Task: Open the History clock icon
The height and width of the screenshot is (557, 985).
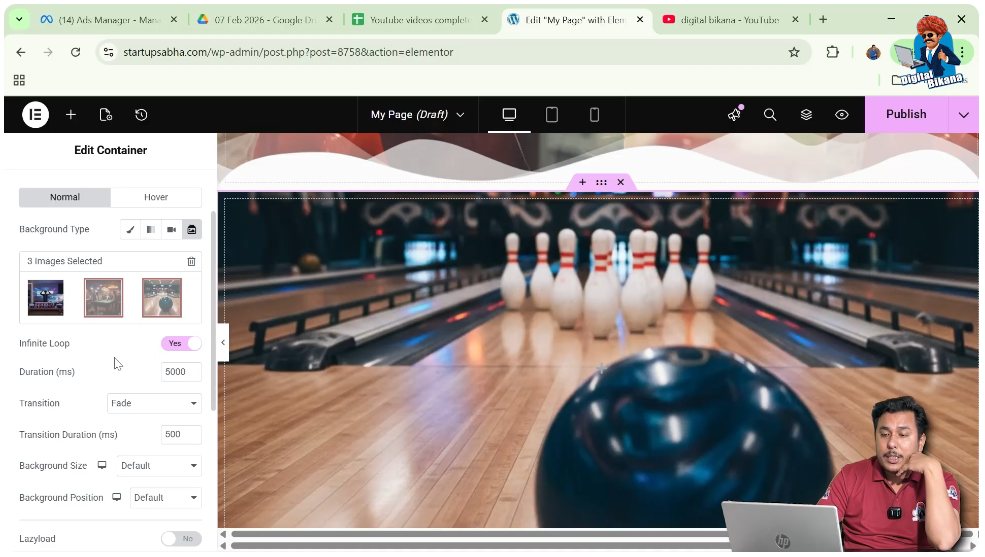Action: point(141,115)
